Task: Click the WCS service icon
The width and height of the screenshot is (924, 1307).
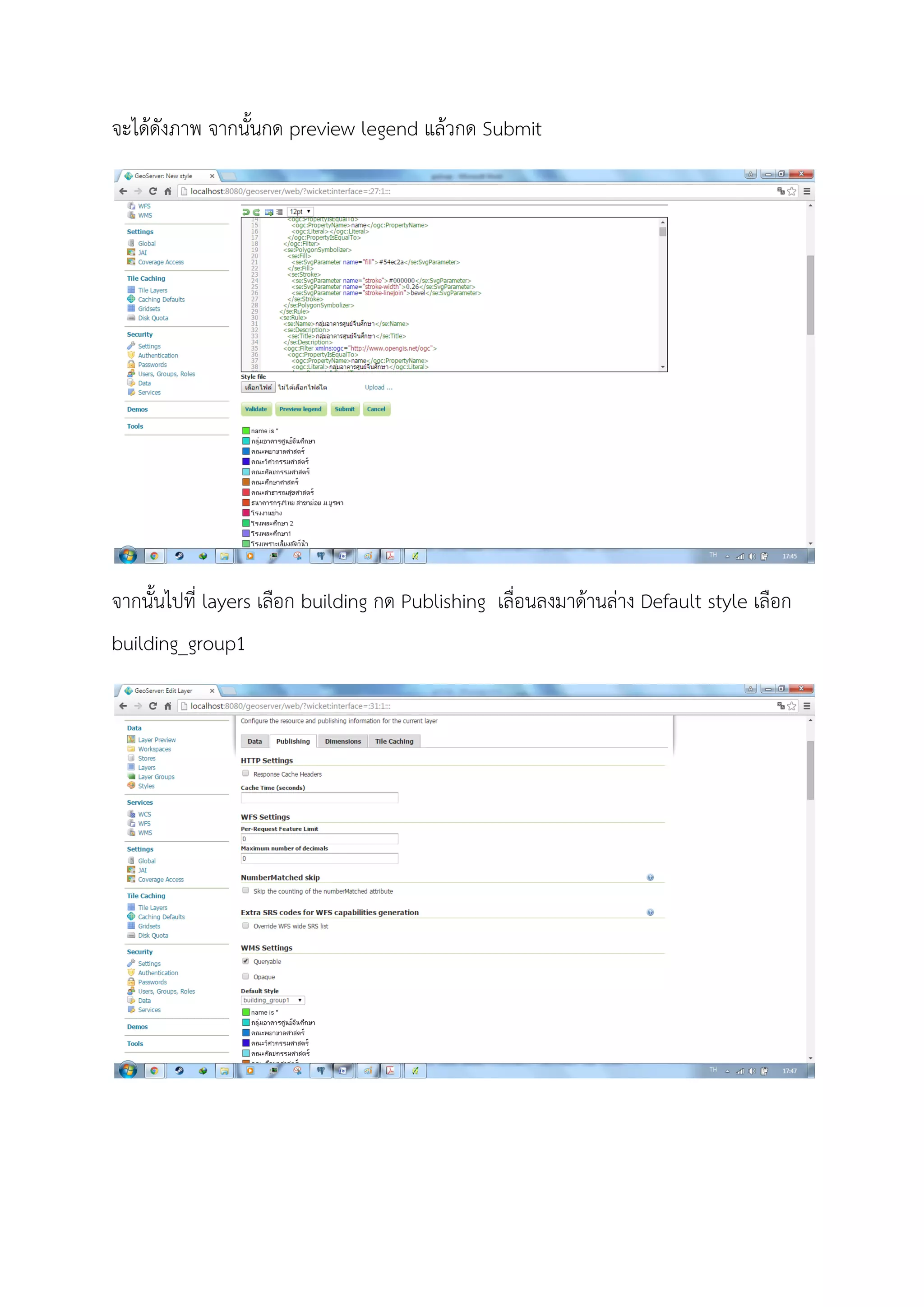Action: click(131, 814)
